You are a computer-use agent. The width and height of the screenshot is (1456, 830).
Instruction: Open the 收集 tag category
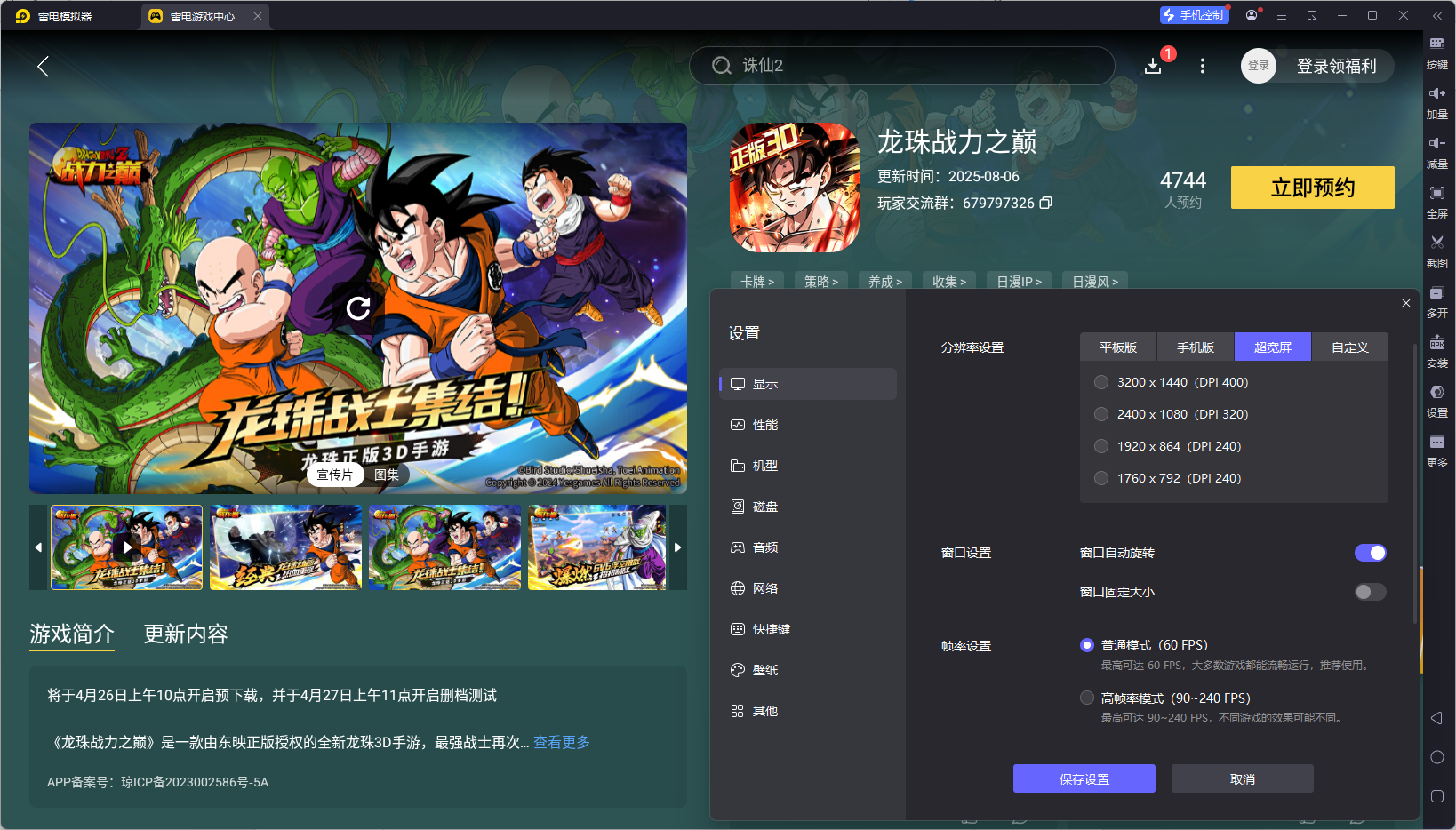click(949, 281)
